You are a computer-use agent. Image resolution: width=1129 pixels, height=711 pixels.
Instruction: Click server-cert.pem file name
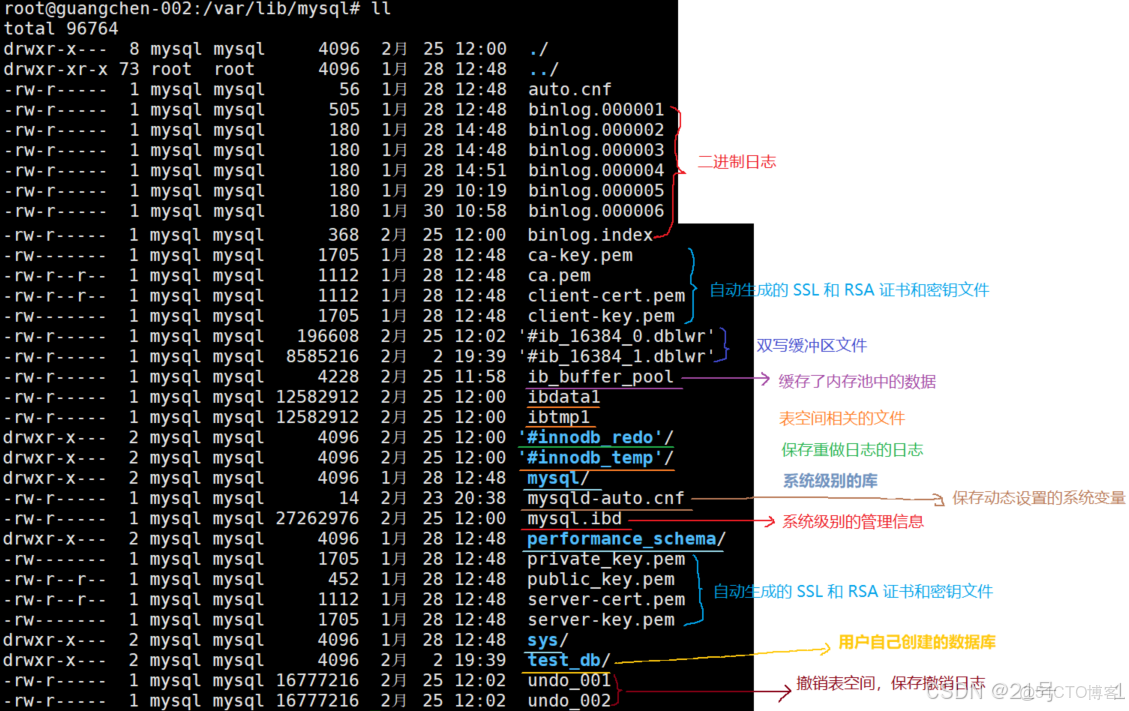(x=606, y=599)
